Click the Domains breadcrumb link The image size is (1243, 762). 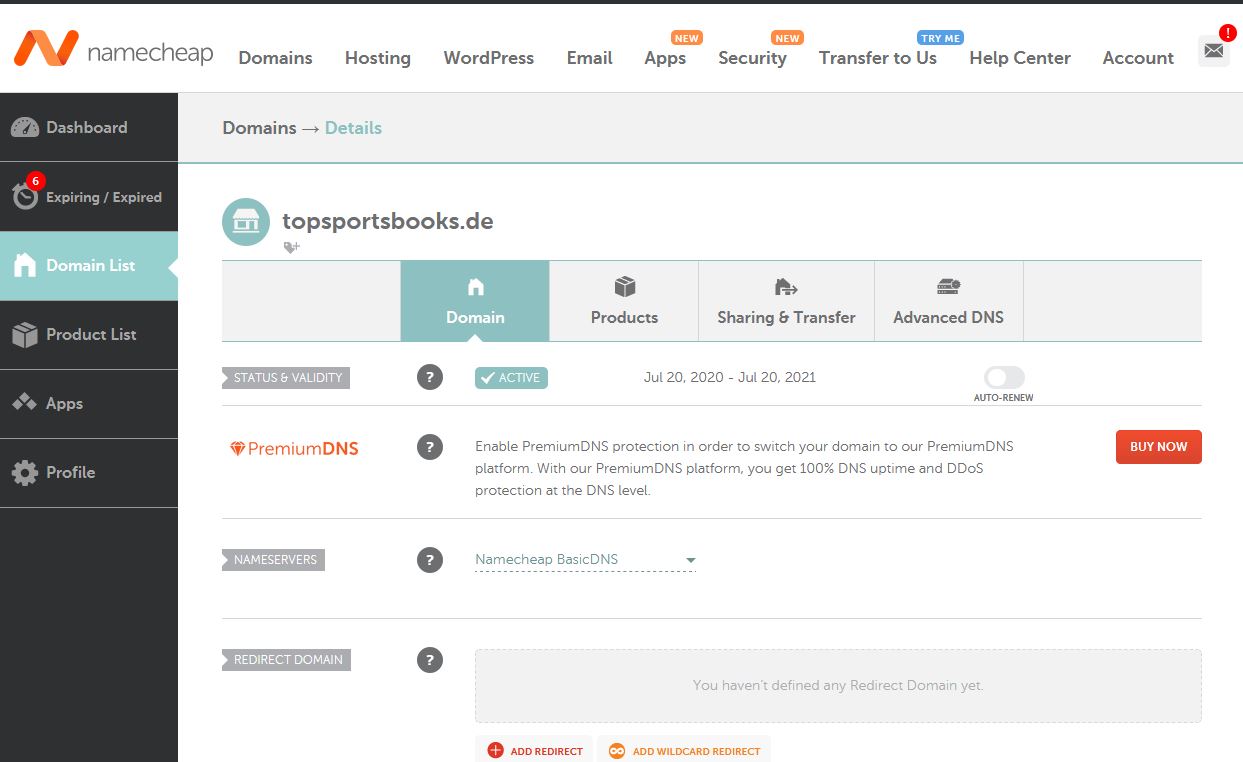[259, 128]
